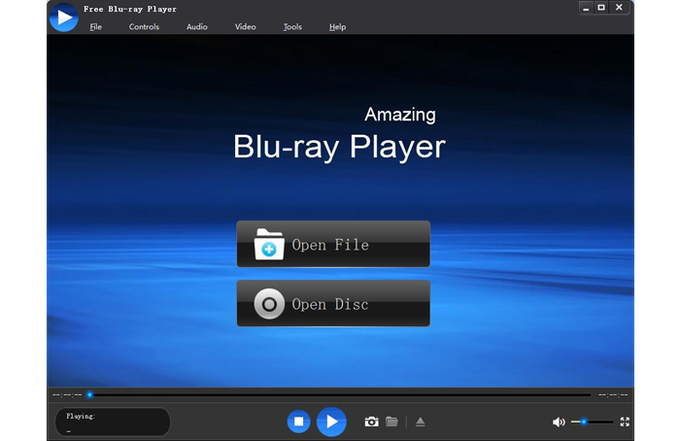Image resolution: width=680 pixels, height=441 pixels.
Task: Open the snapshot folder icon
Action: click(392, 421)
